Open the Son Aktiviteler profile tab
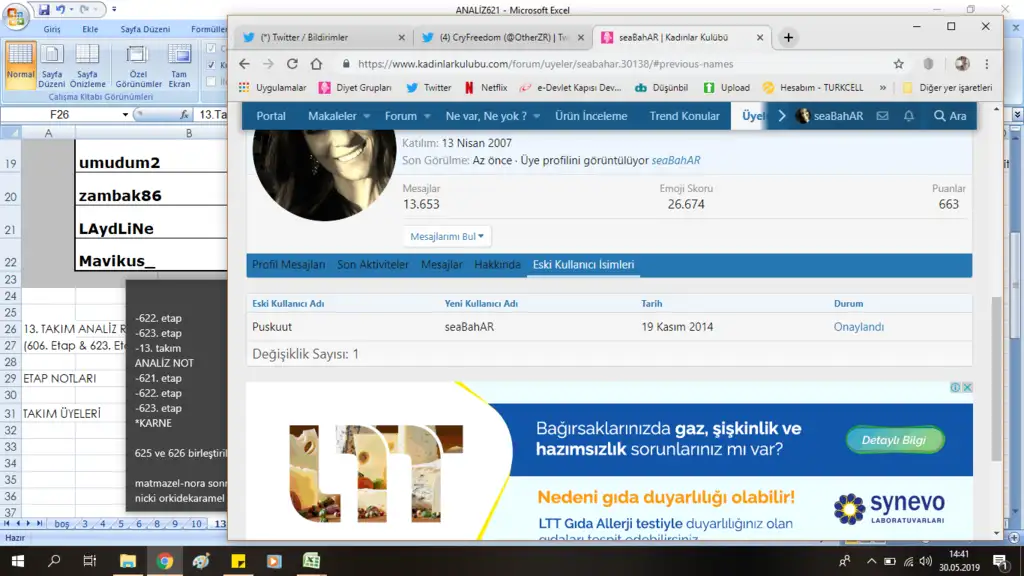 373,264
